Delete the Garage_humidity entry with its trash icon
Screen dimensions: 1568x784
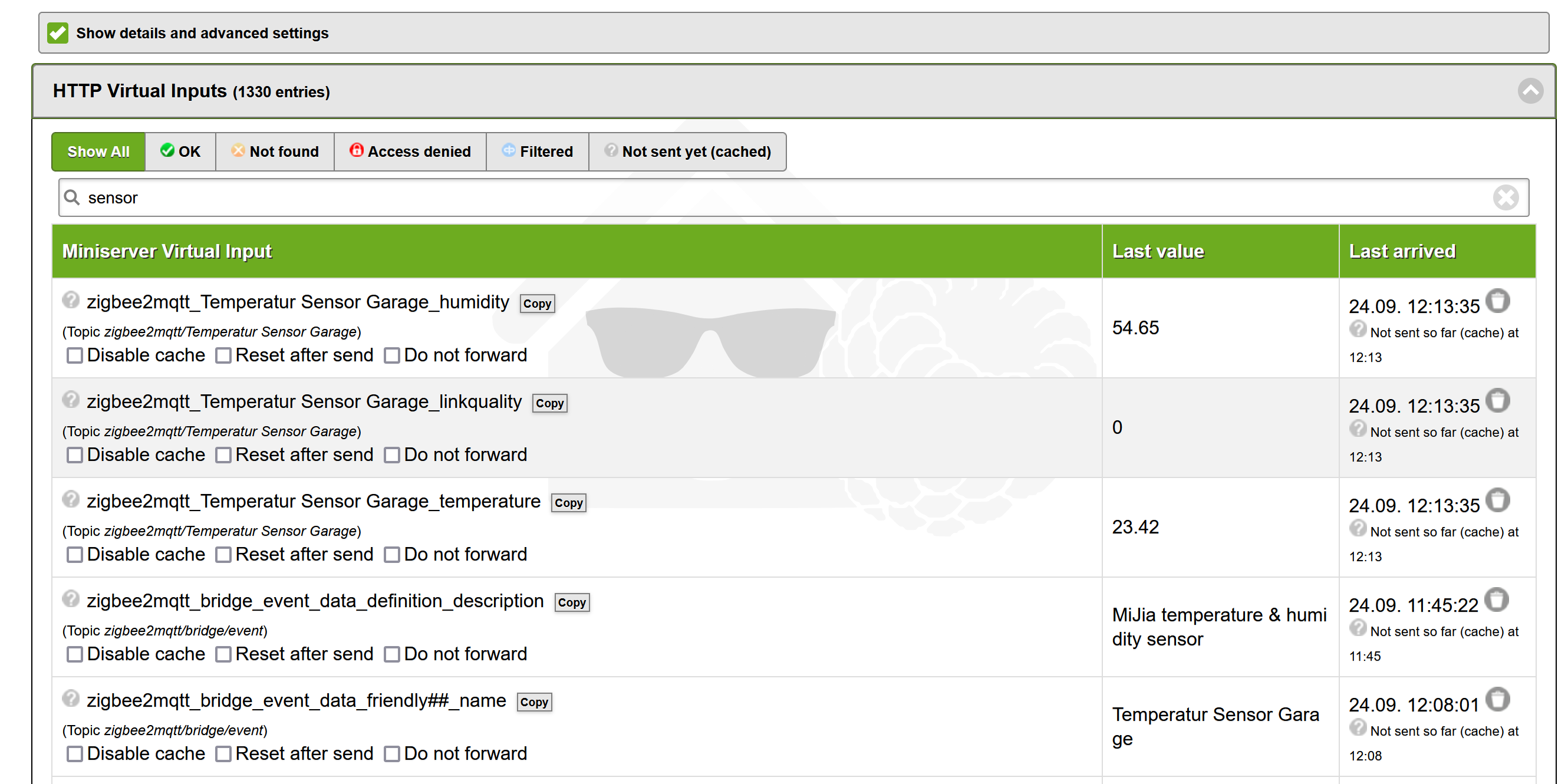[1498, 301]
